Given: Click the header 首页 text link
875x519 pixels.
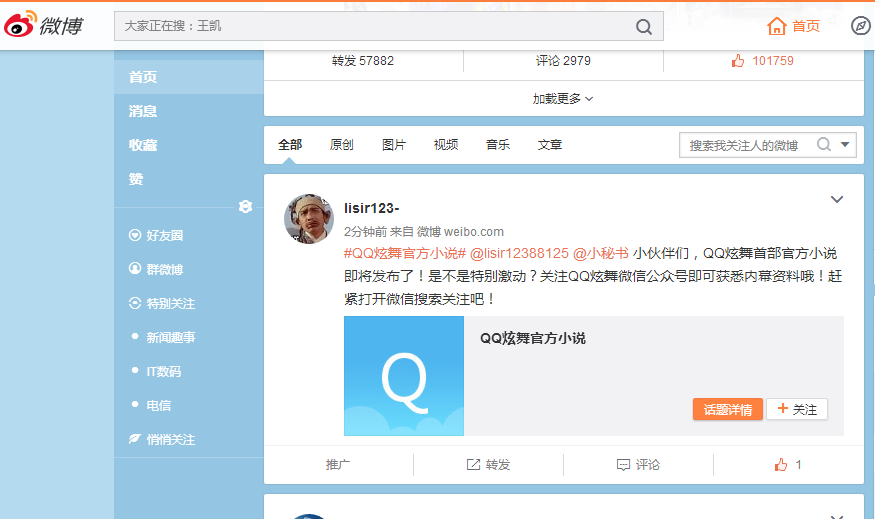Looking at the screenshot, I should click(806, 26).
